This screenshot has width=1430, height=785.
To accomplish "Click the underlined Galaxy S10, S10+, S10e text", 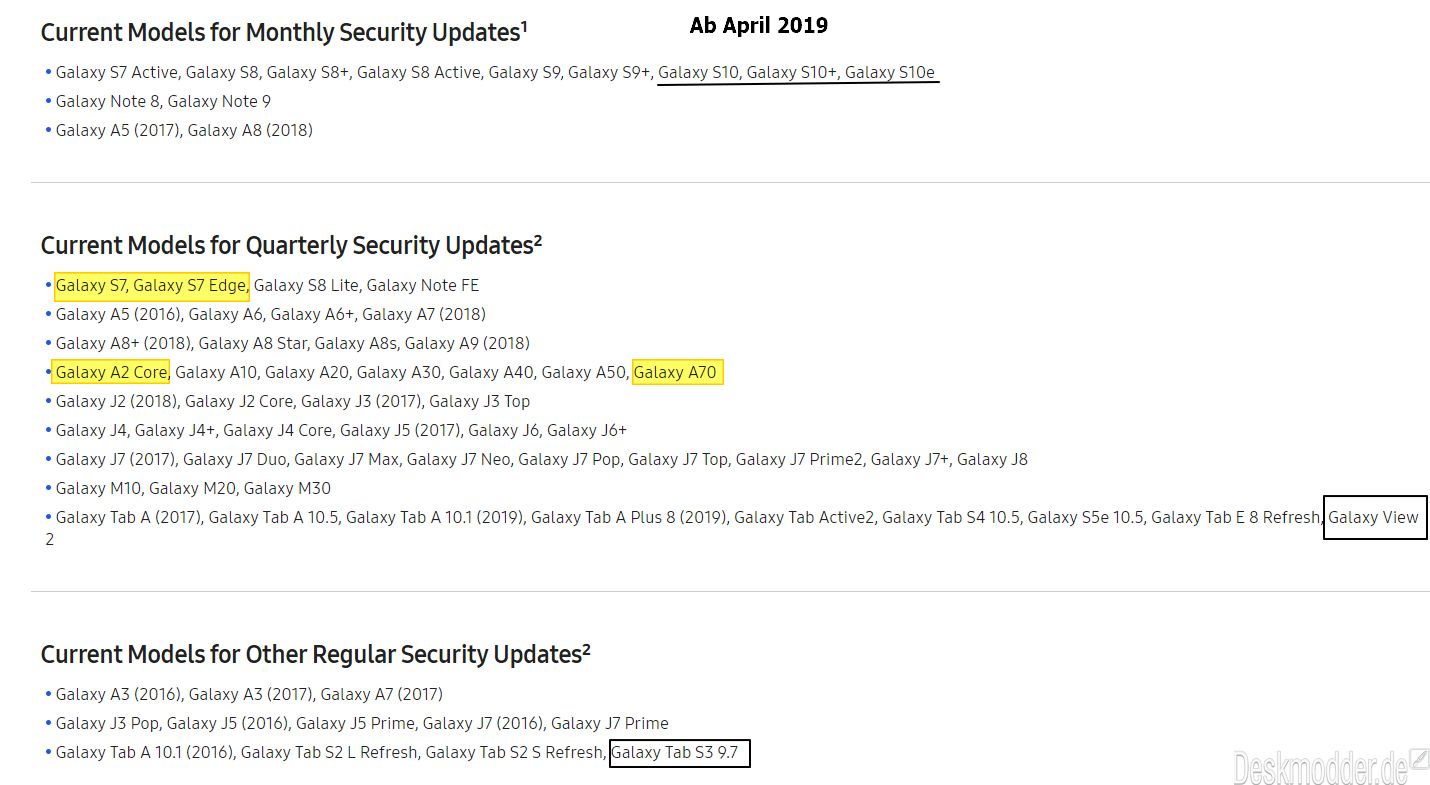I will [797, 72].
